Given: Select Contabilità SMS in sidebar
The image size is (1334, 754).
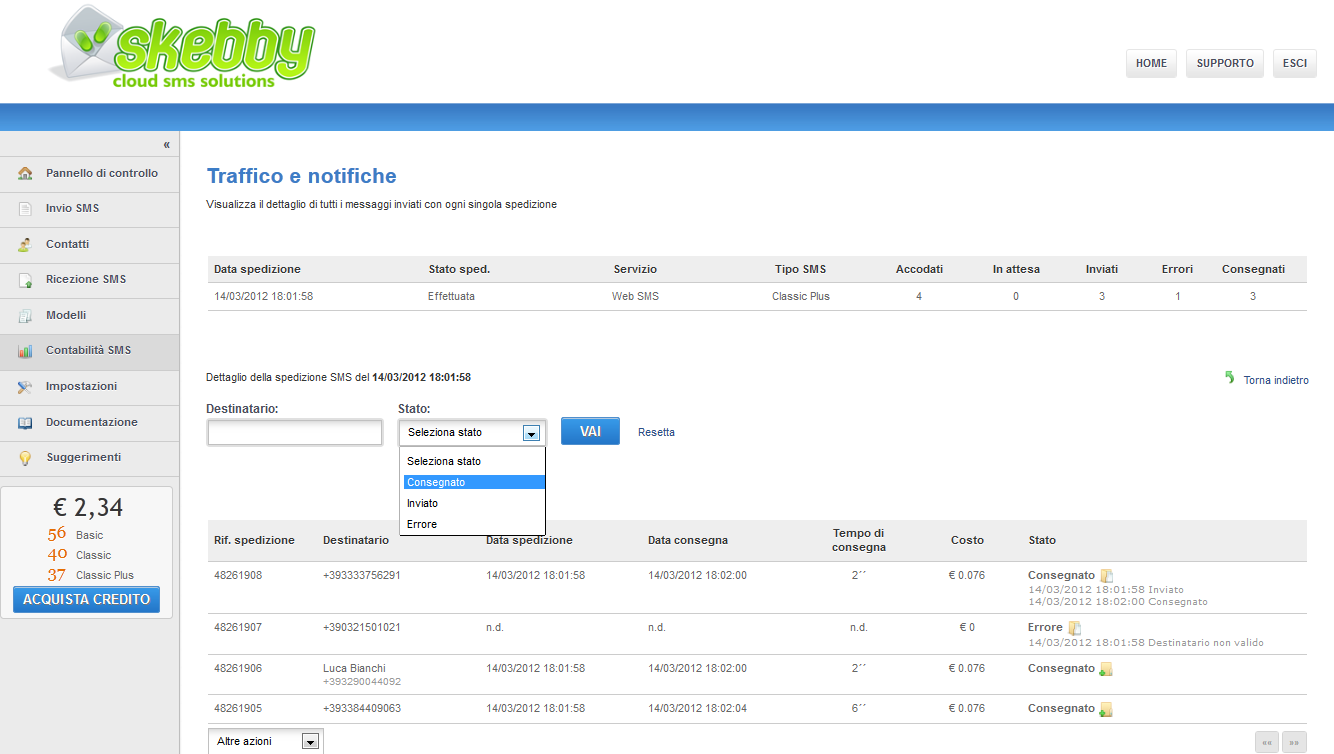Looking at the screenshot, I should click(x=90, y=351).
